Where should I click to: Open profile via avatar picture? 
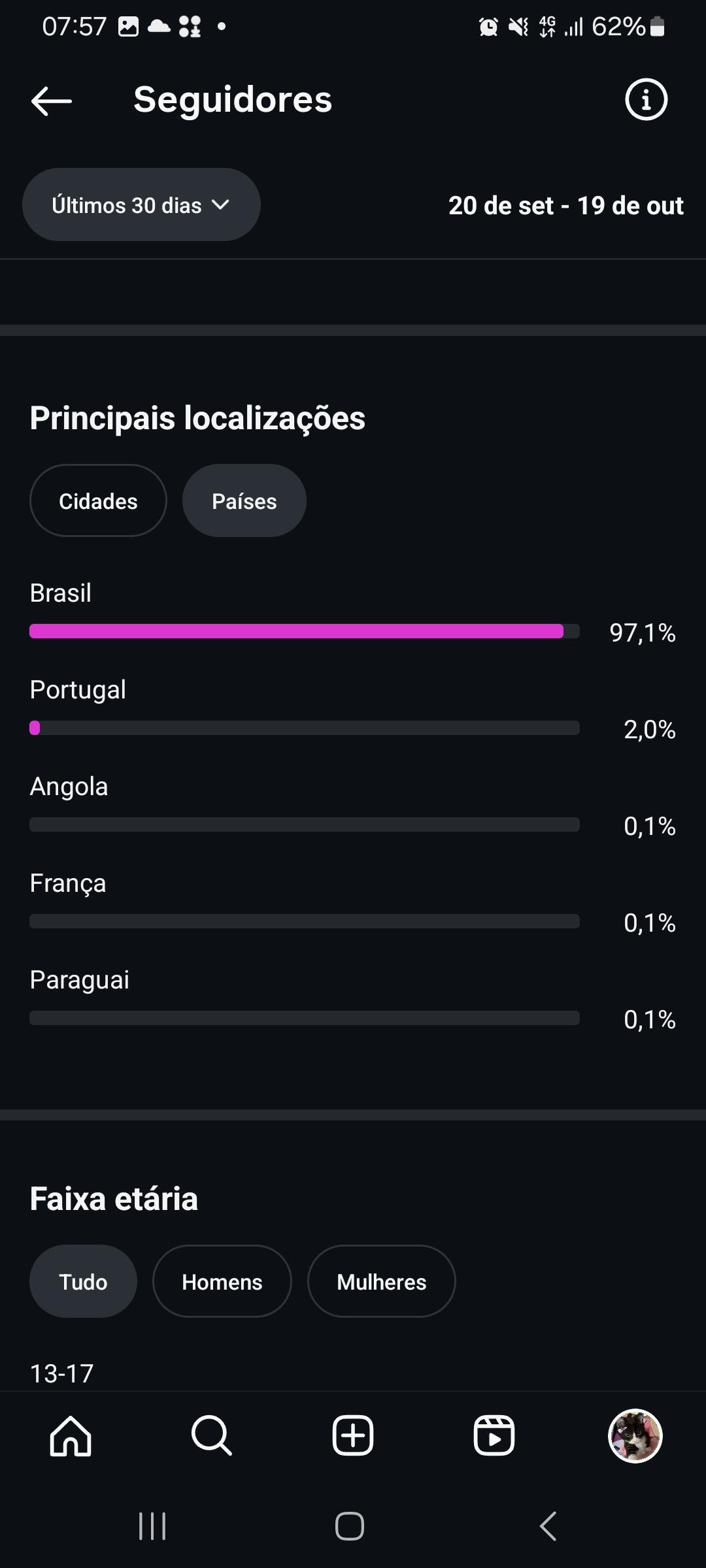(x=635, y=1436)
